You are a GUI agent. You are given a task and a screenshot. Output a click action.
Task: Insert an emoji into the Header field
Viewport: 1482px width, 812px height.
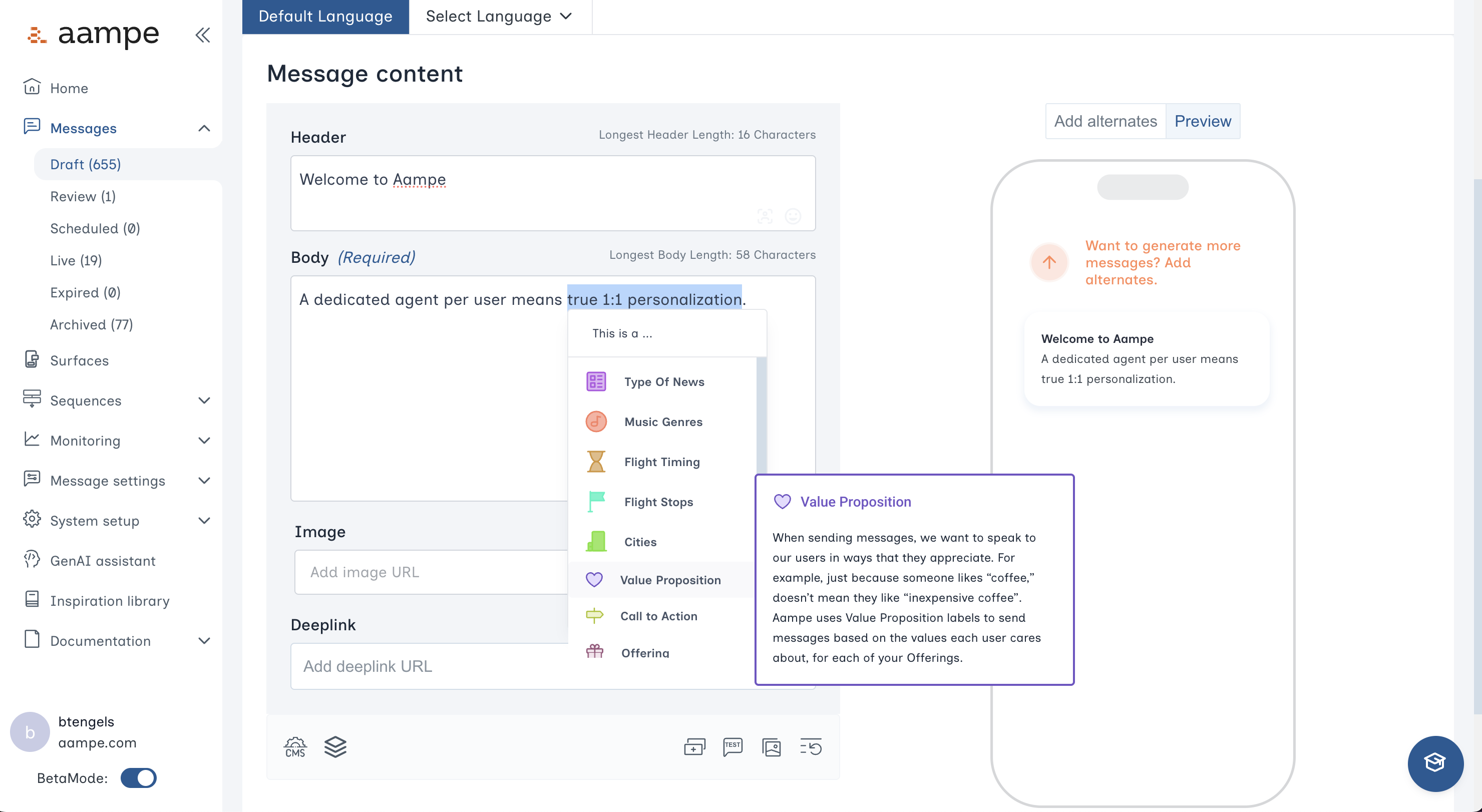point(794,217)
